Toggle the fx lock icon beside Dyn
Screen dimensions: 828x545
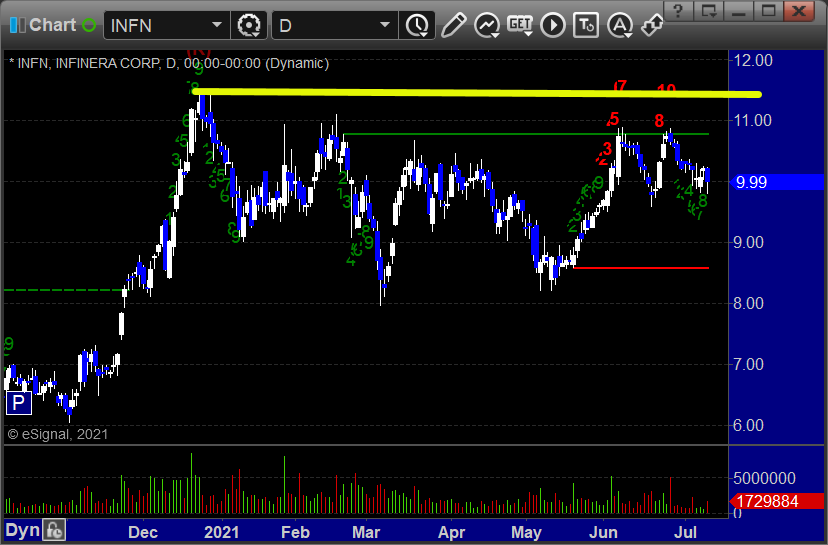pos(54,530)
